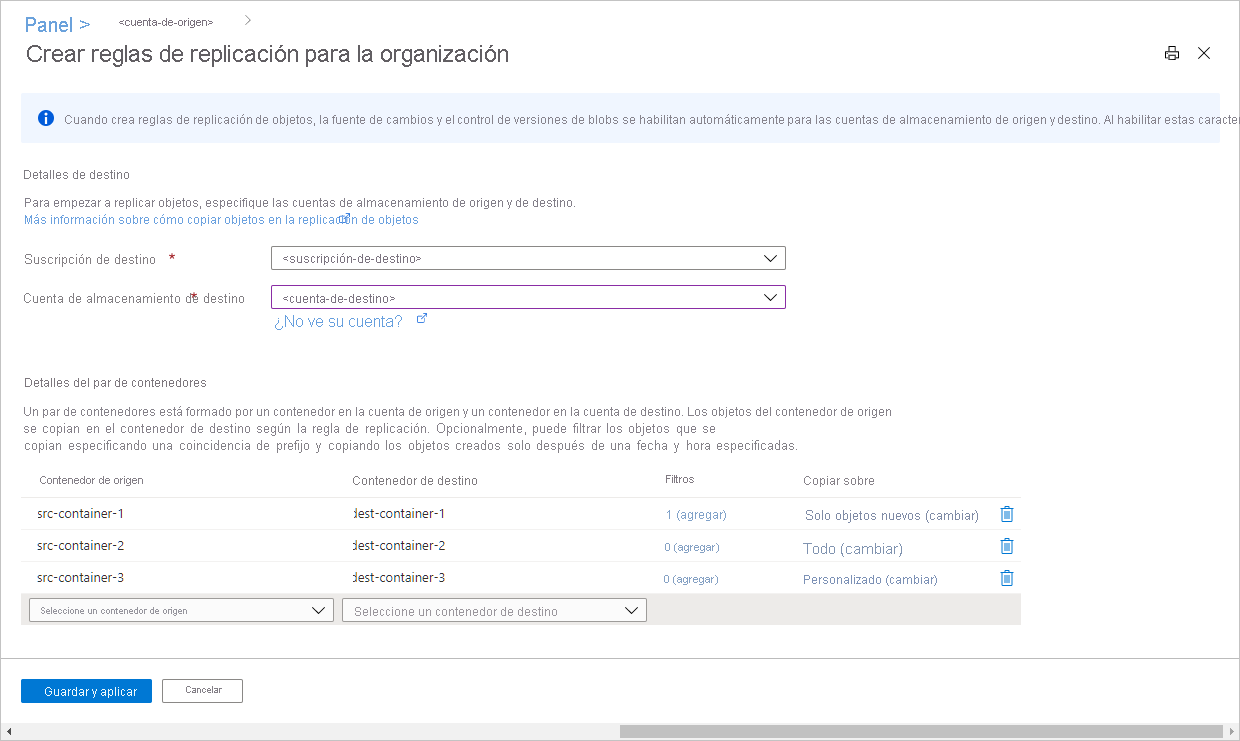Click the Guardar y aplicar button
Screen dimensions: 1240x741
pos(86,690)
